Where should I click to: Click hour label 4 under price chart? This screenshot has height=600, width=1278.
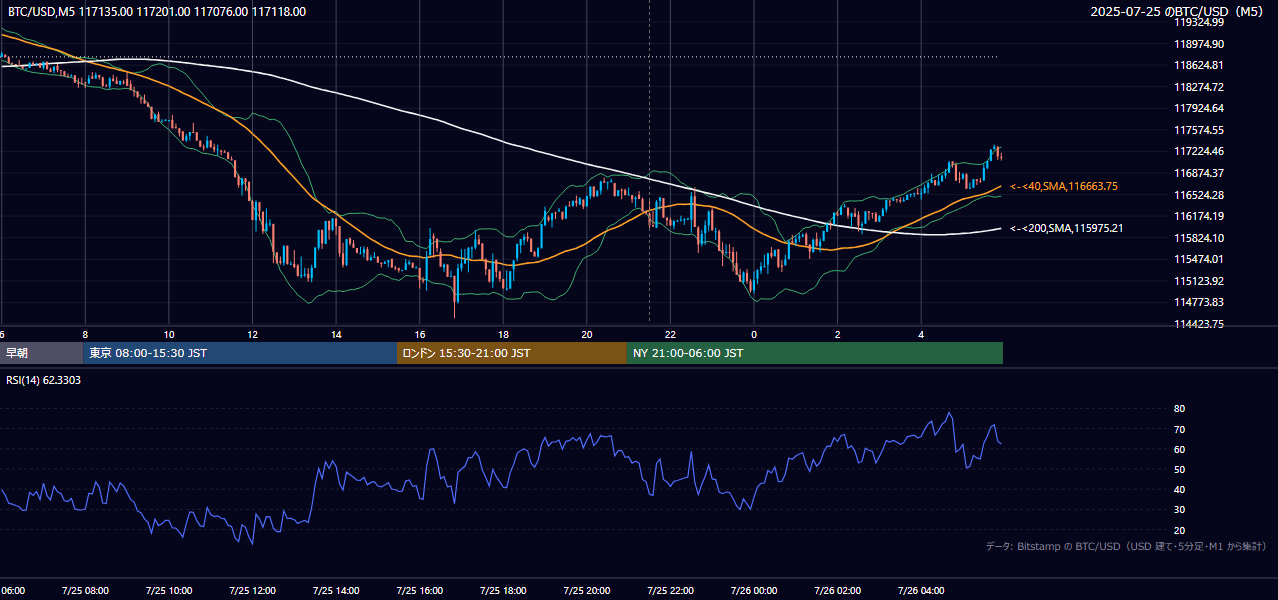921,334
